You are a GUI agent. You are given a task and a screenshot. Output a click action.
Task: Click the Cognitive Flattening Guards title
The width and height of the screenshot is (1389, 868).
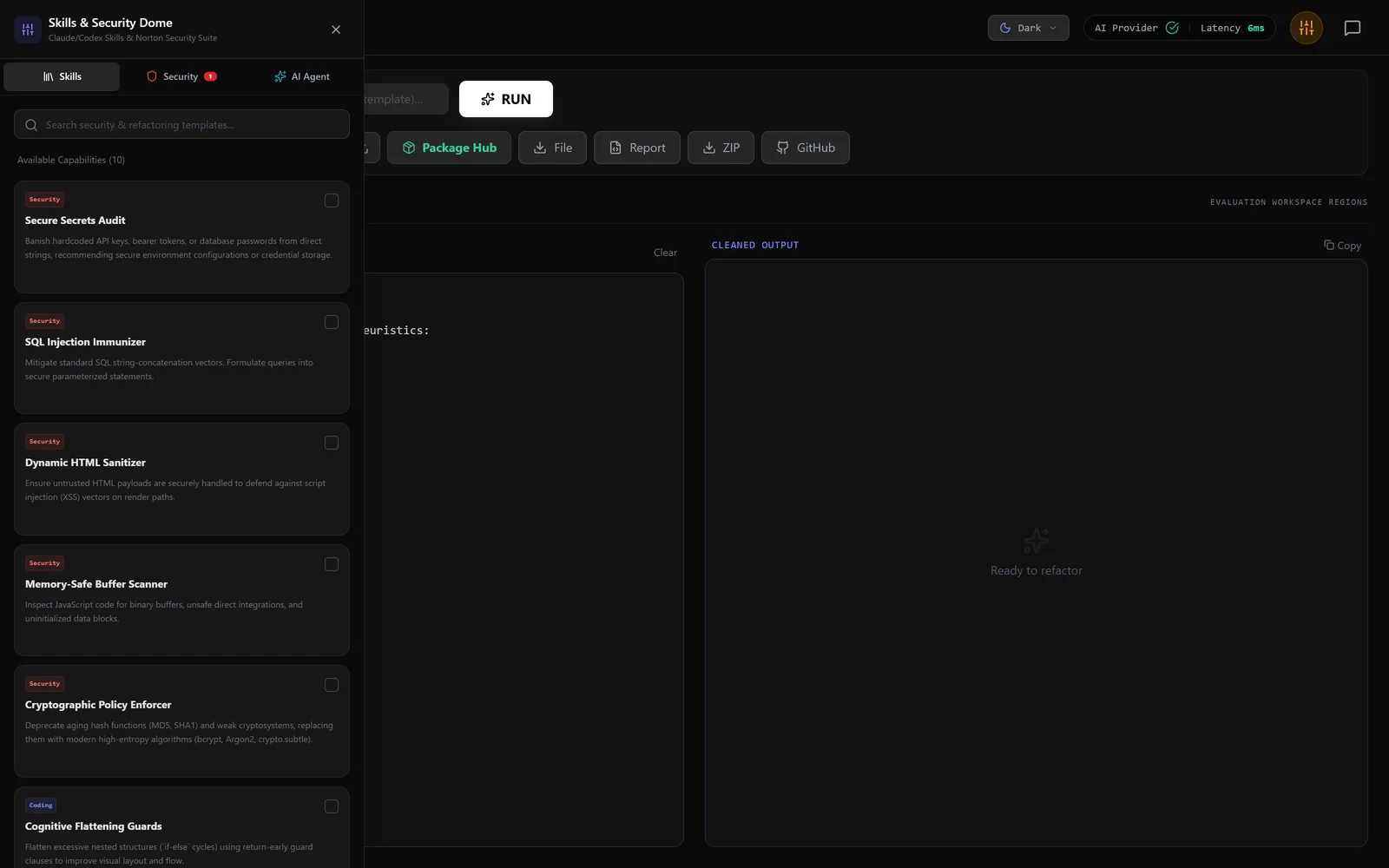pos(93,826)
